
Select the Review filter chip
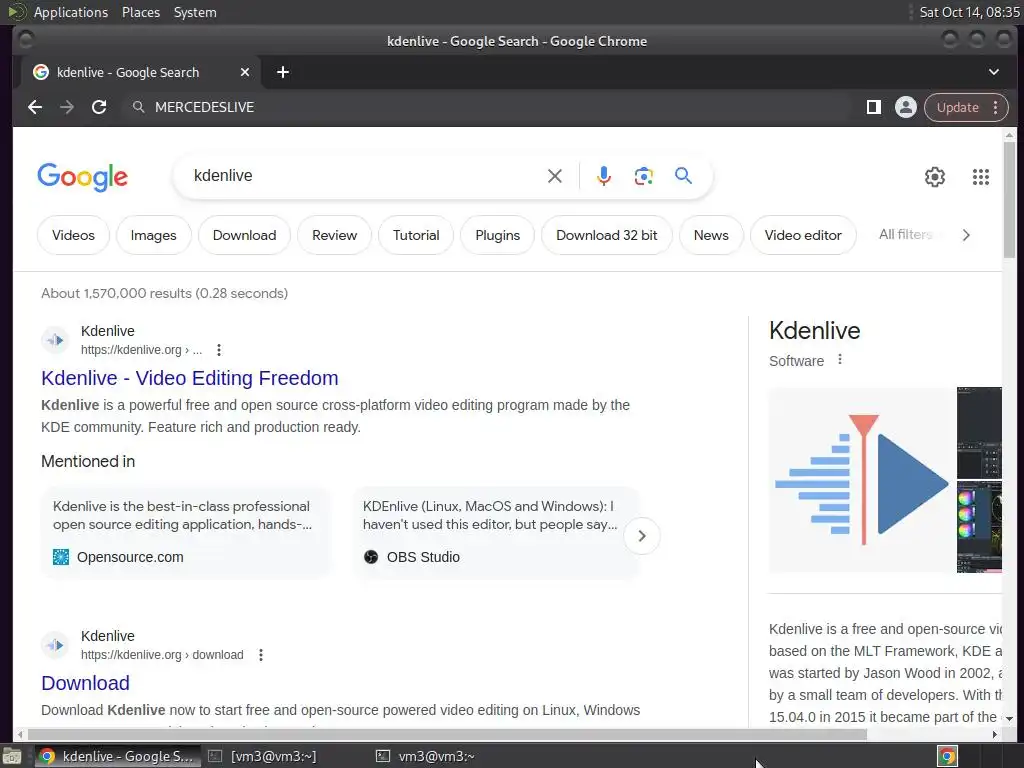point(334,235)
